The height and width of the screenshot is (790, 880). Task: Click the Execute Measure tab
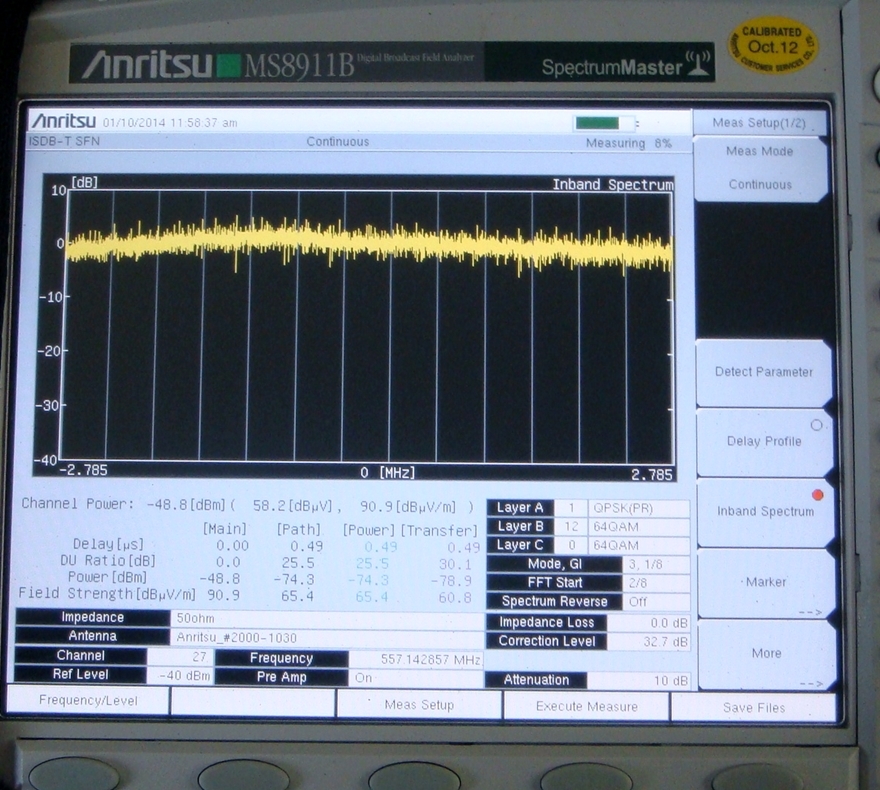(586, 706)
